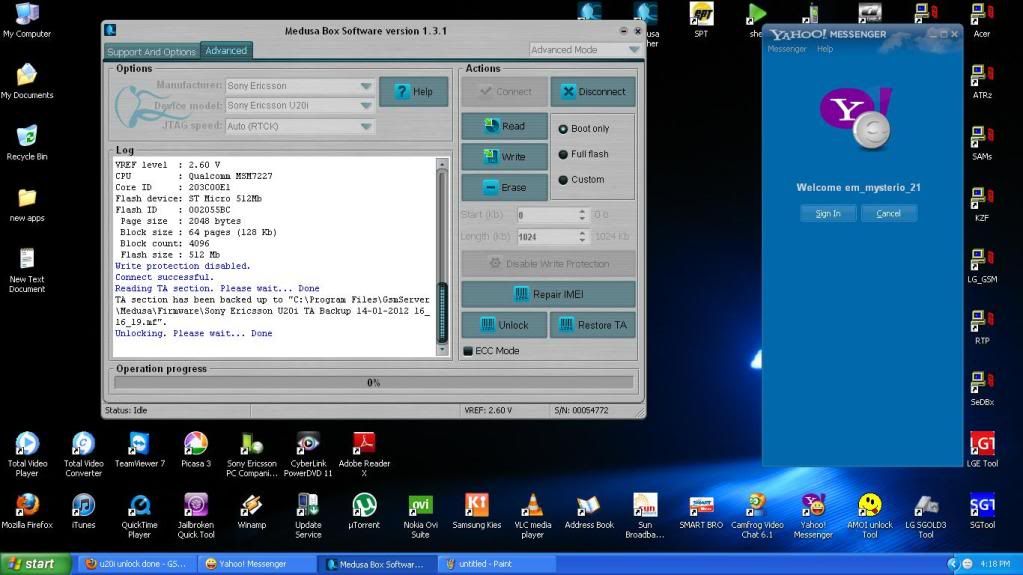1023x575 pixels.
Task: Click the Repair IMEI button
Action: pos(548,294)
